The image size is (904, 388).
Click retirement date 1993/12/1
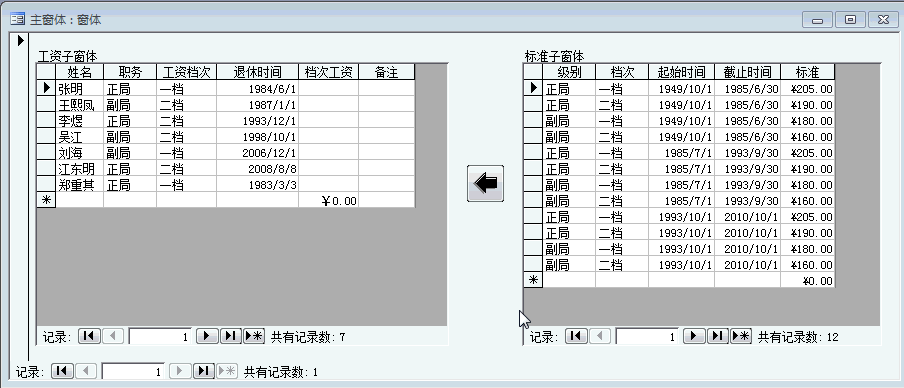click(258, 120)
